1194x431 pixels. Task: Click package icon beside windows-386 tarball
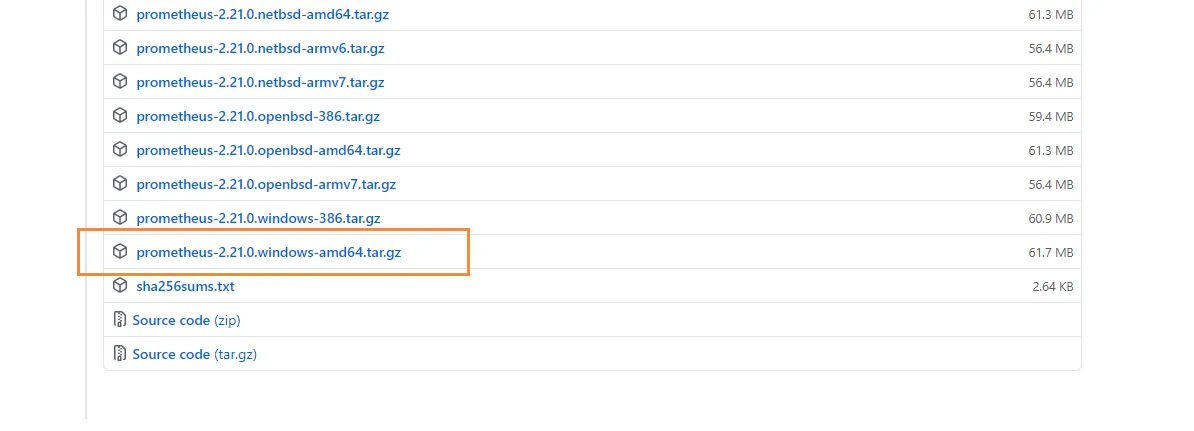(x=120, y=218)
